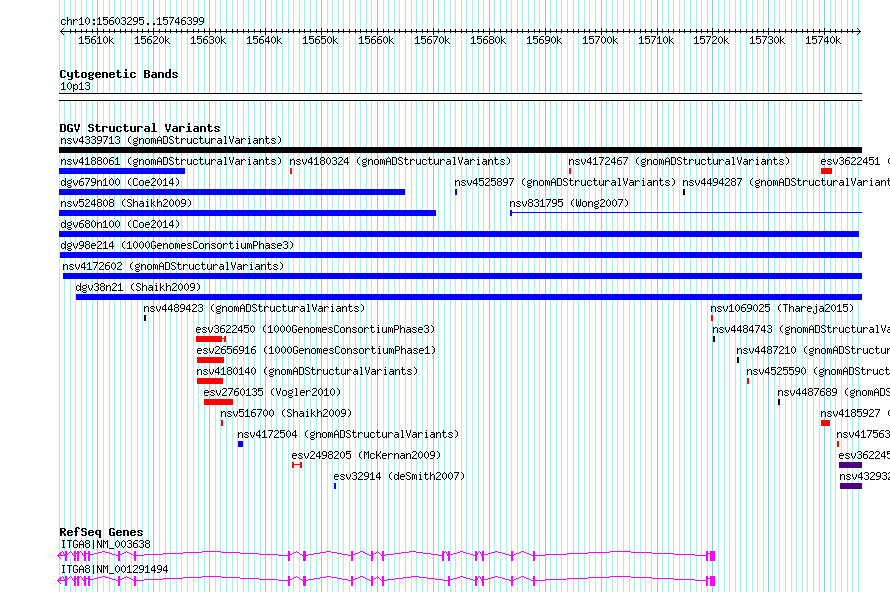Click the 15720k ruler position

click(711, 40)
